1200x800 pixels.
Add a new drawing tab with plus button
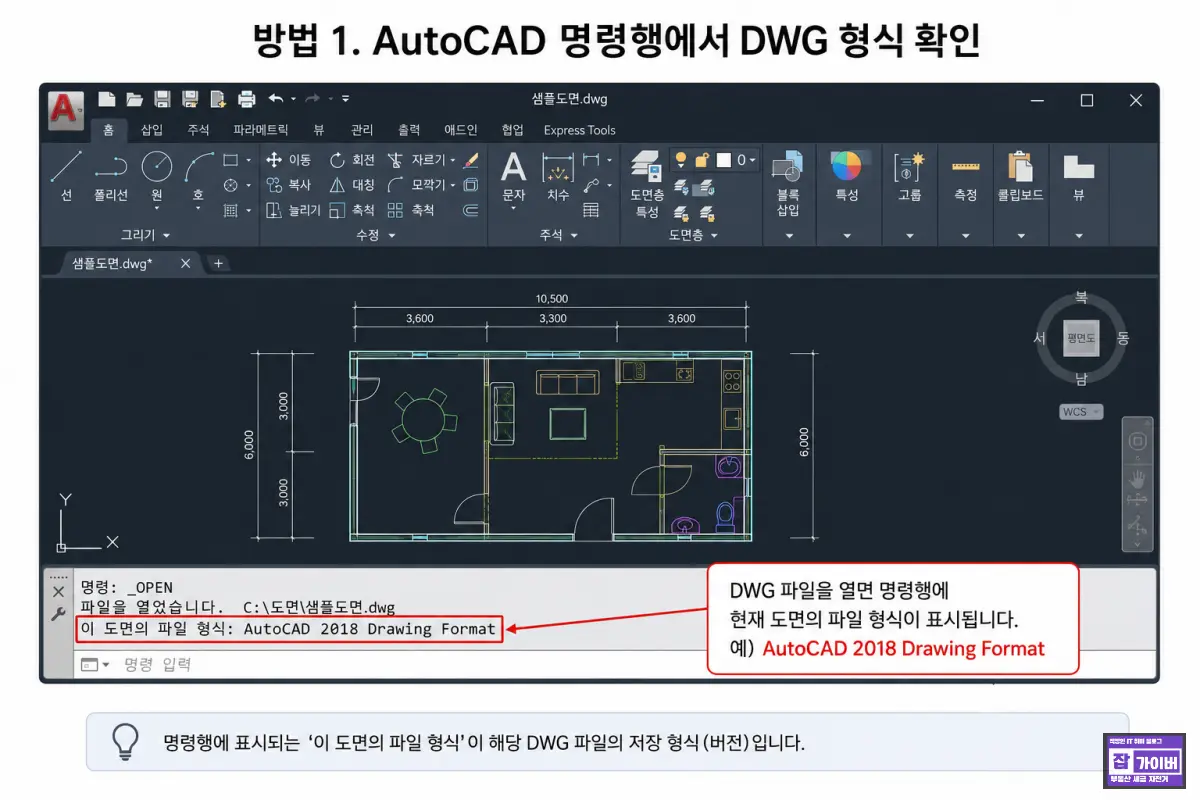pyautogui.click(x=219, y=263)
